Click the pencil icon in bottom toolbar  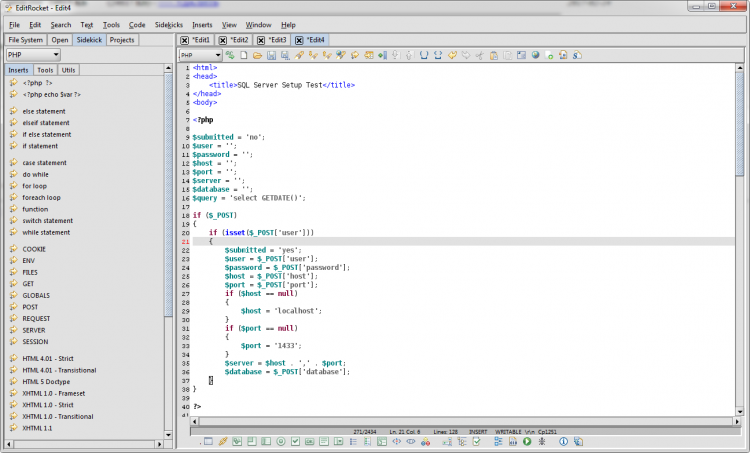click(x=222, y=441)
